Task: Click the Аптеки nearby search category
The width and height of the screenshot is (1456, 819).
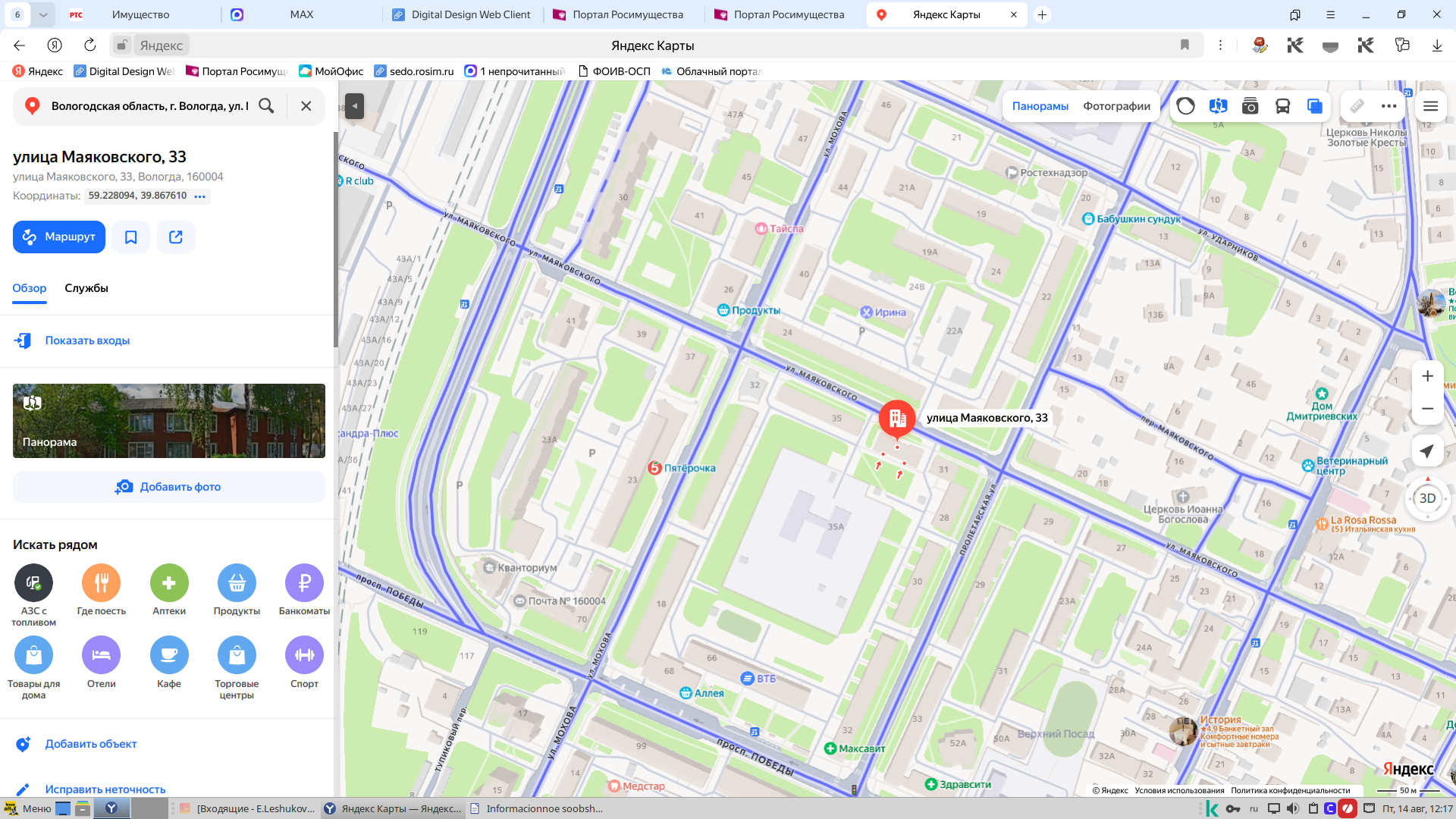Action: click(169, 590)
